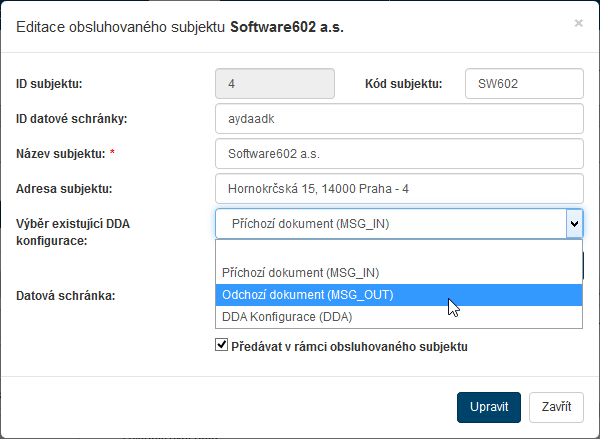Uncheck the Předávat v rámci obsluhovaného subjektu checkbox
This screenshot has width=600, height=439.
coord(222,346)
